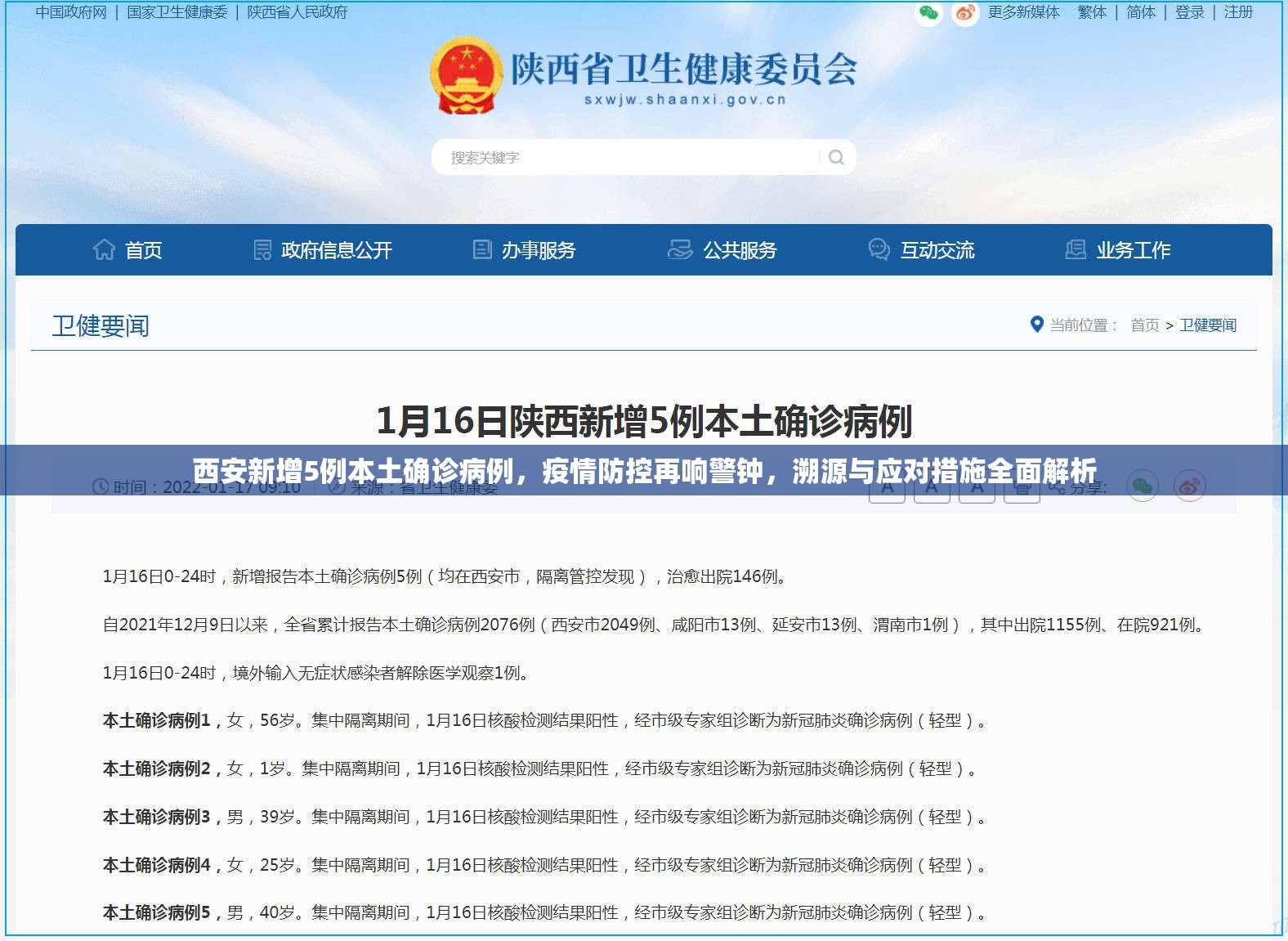Click the 登录 login link
This screenshot has width=1288, height=941.
(1190, 12)
